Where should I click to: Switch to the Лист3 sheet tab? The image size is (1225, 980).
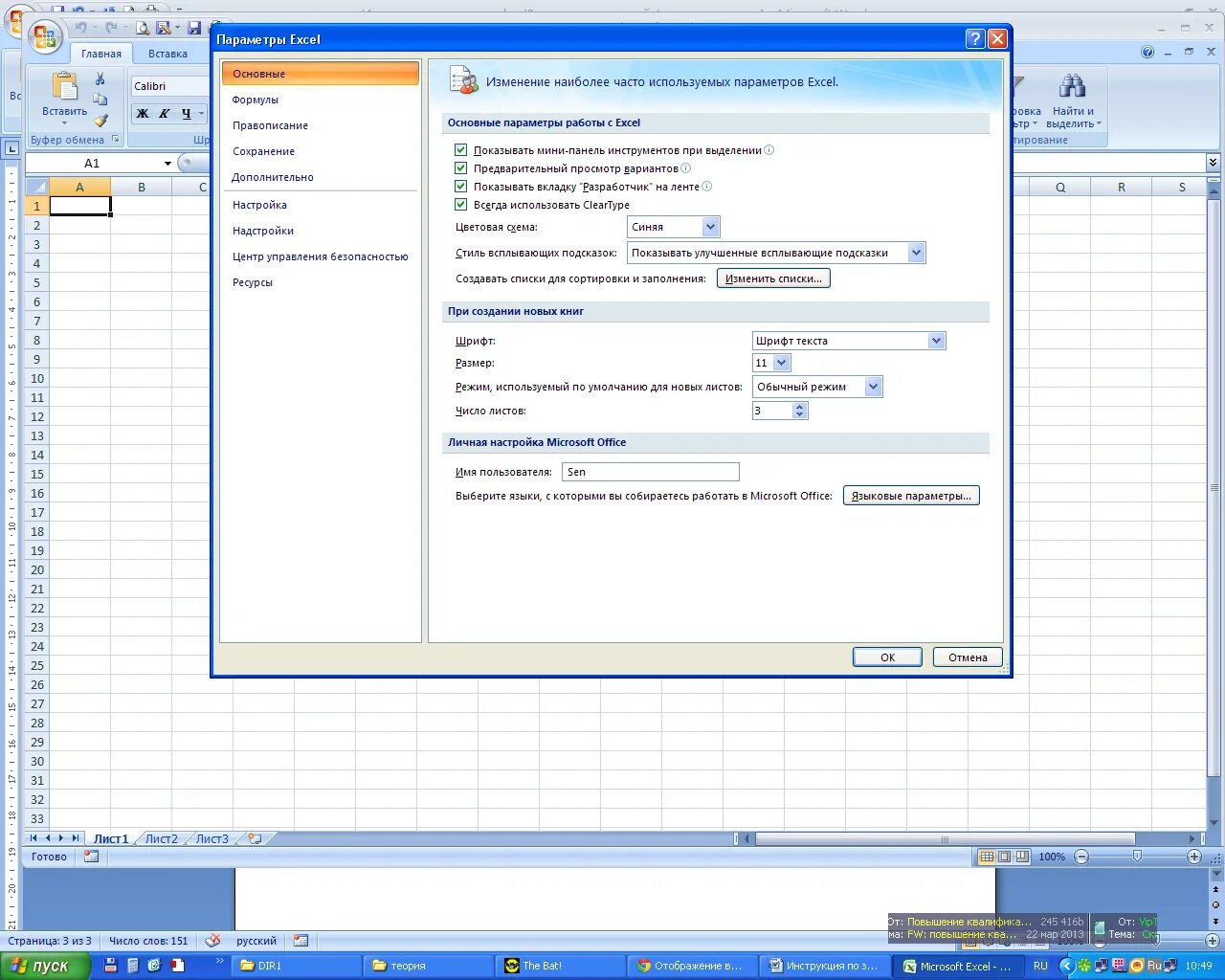pyautogui.click(x=212, y=838)
